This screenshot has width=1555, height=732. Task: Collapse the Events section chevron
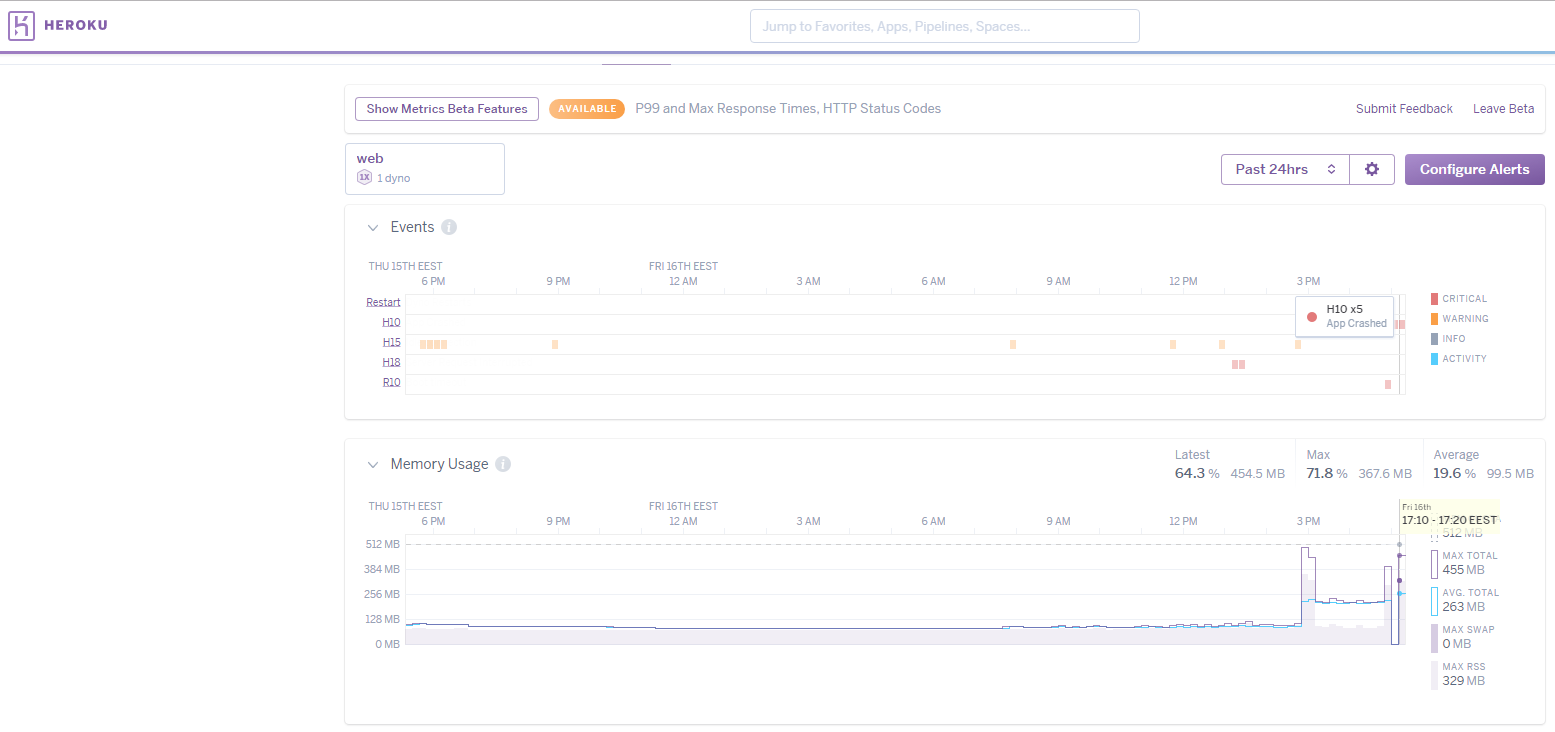tap(372, 227)
